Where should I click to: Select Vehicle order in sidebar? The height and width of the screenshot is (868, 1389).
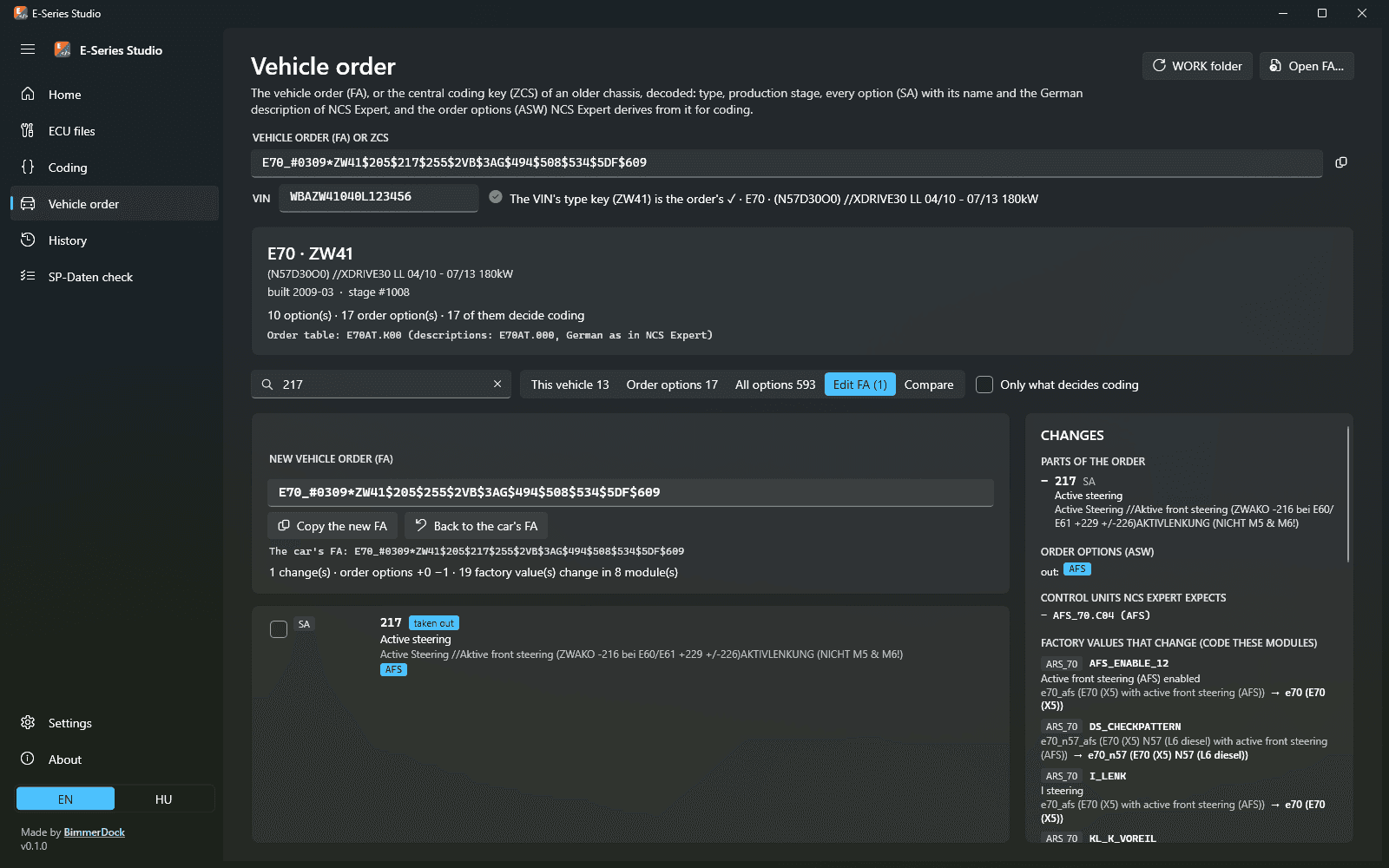pyautogui.click(x=115, y=204)
